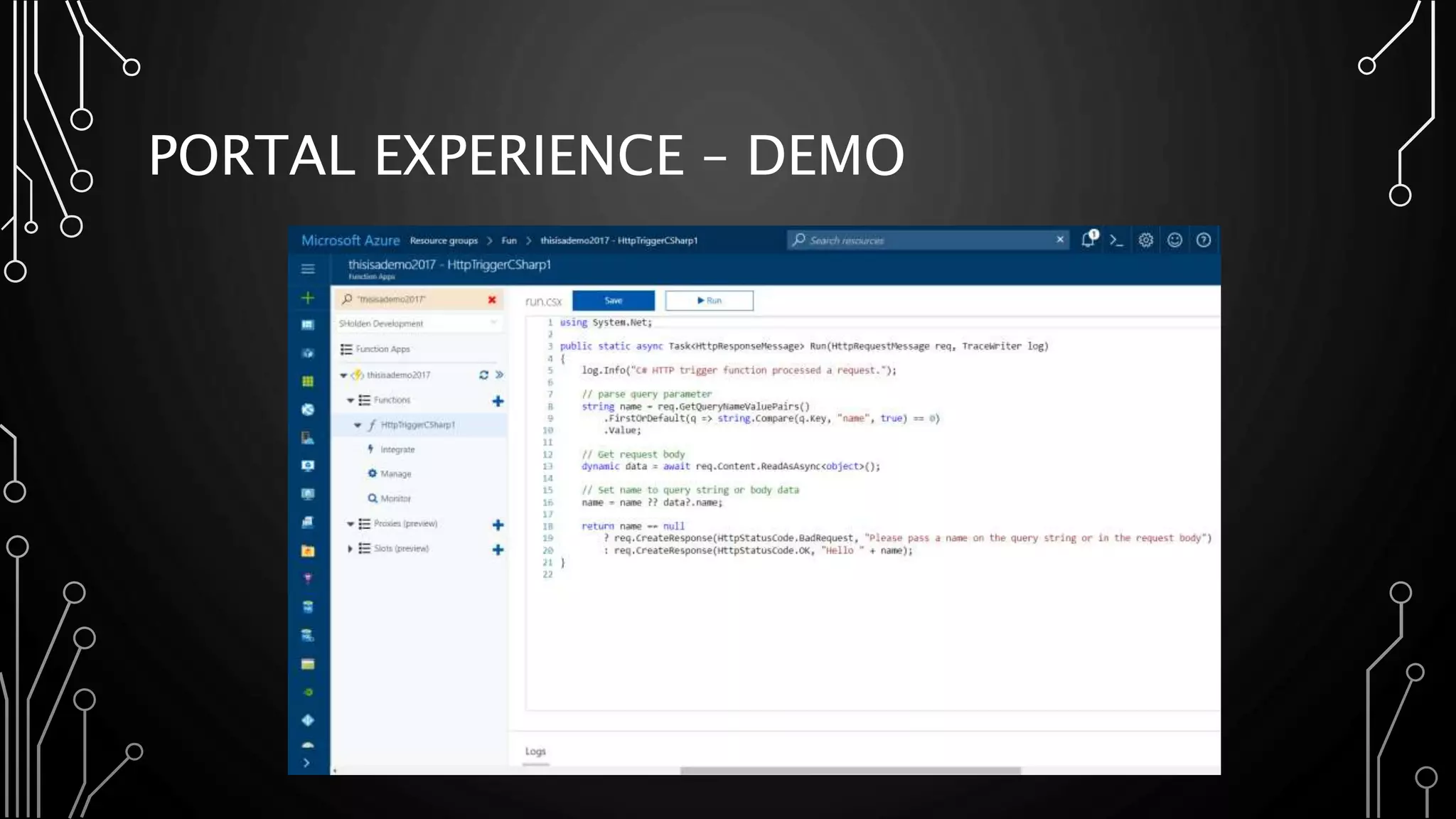This screenshot has height=819, width=1456.
Task: Collapse the Proxies (preview) node
Action: [350, 524]
